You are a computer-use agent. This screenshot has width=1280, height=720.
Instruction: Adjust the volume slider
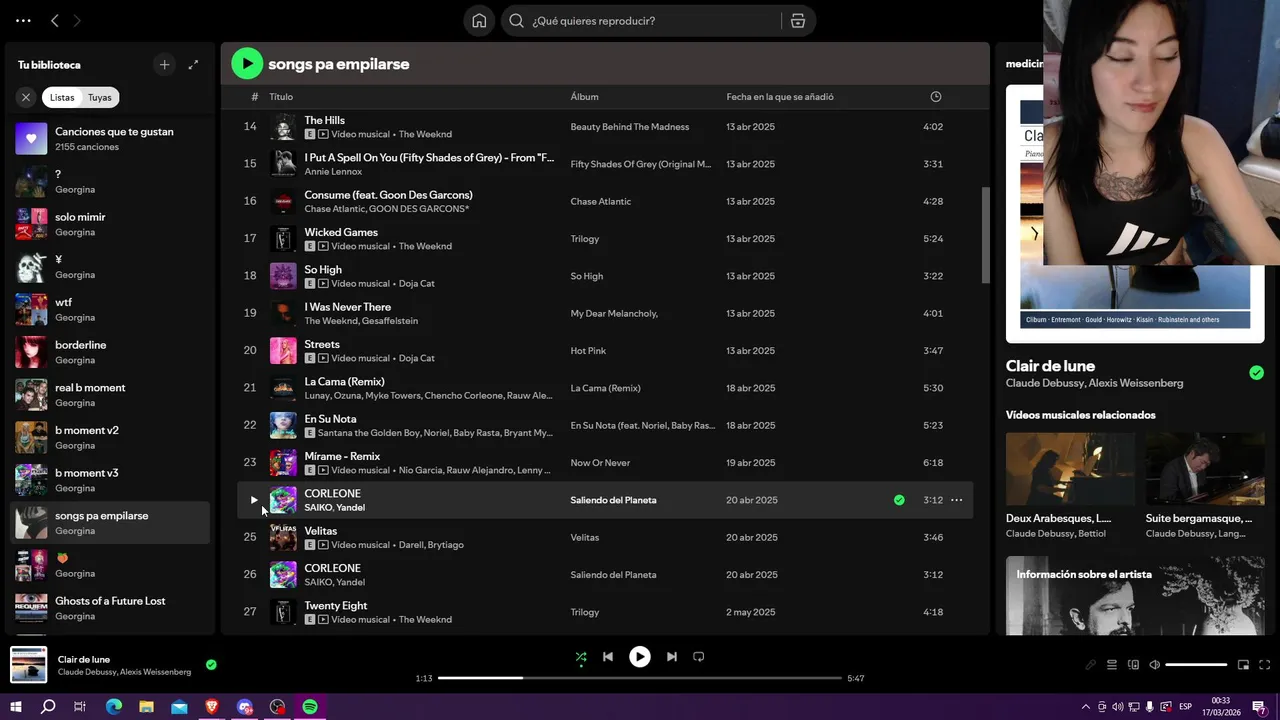[1196, 665]
